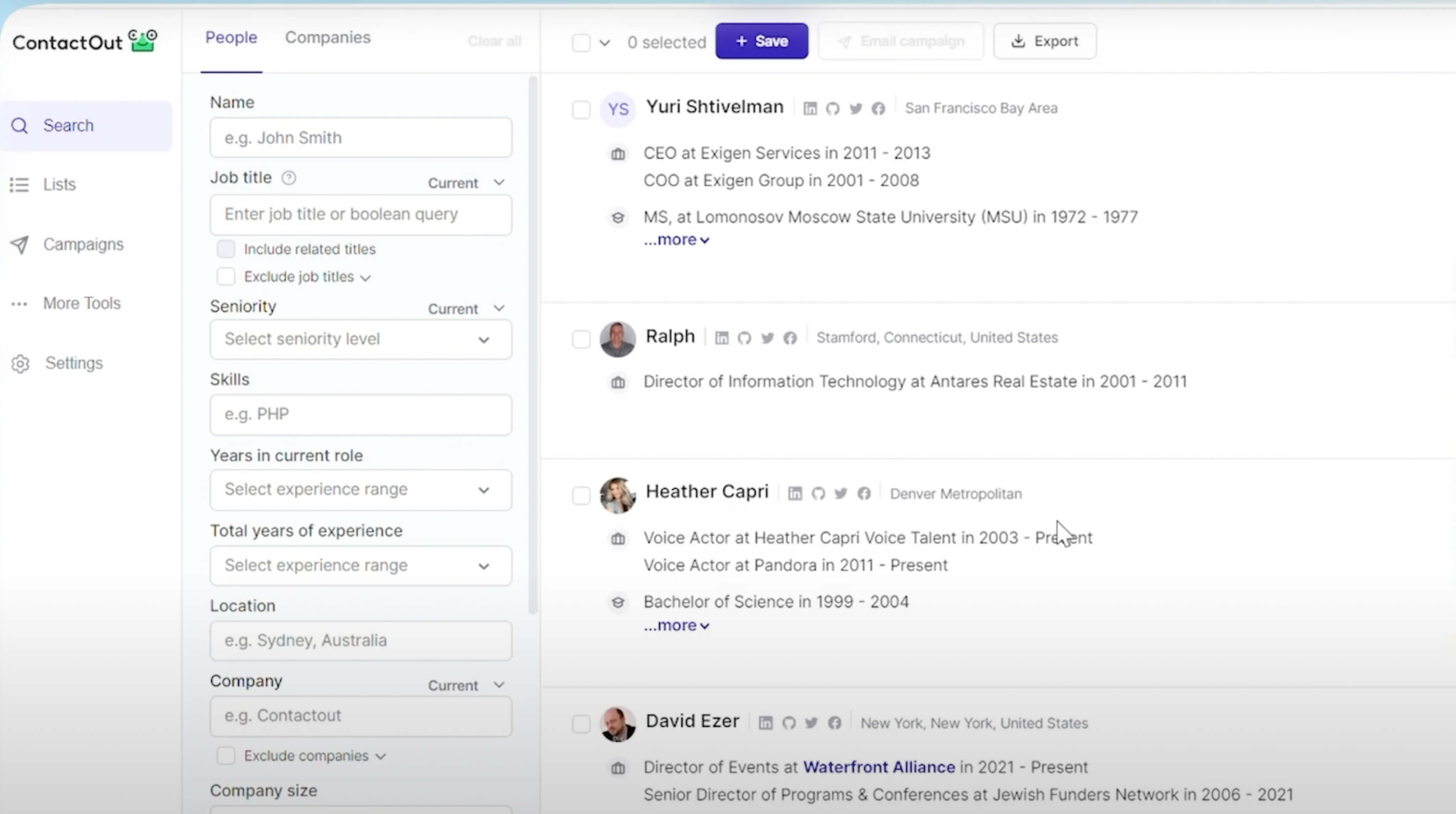Image resolution: width=1456 pixels, height=814 pixels.
Task: Open Yuri Shtivelman's LinkedIn profile icon
Action: coord(809,109)
